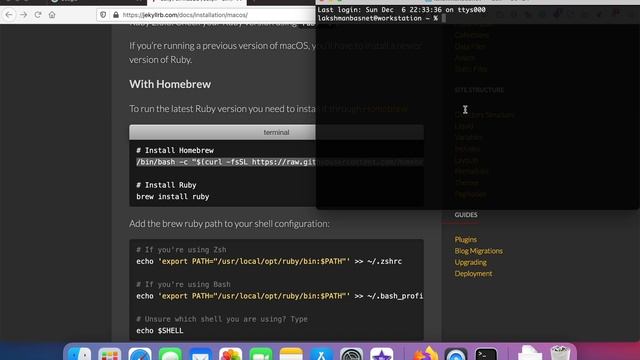
Task: Click the 'brew install ruby' command line
Action: [x=173, y=197]
